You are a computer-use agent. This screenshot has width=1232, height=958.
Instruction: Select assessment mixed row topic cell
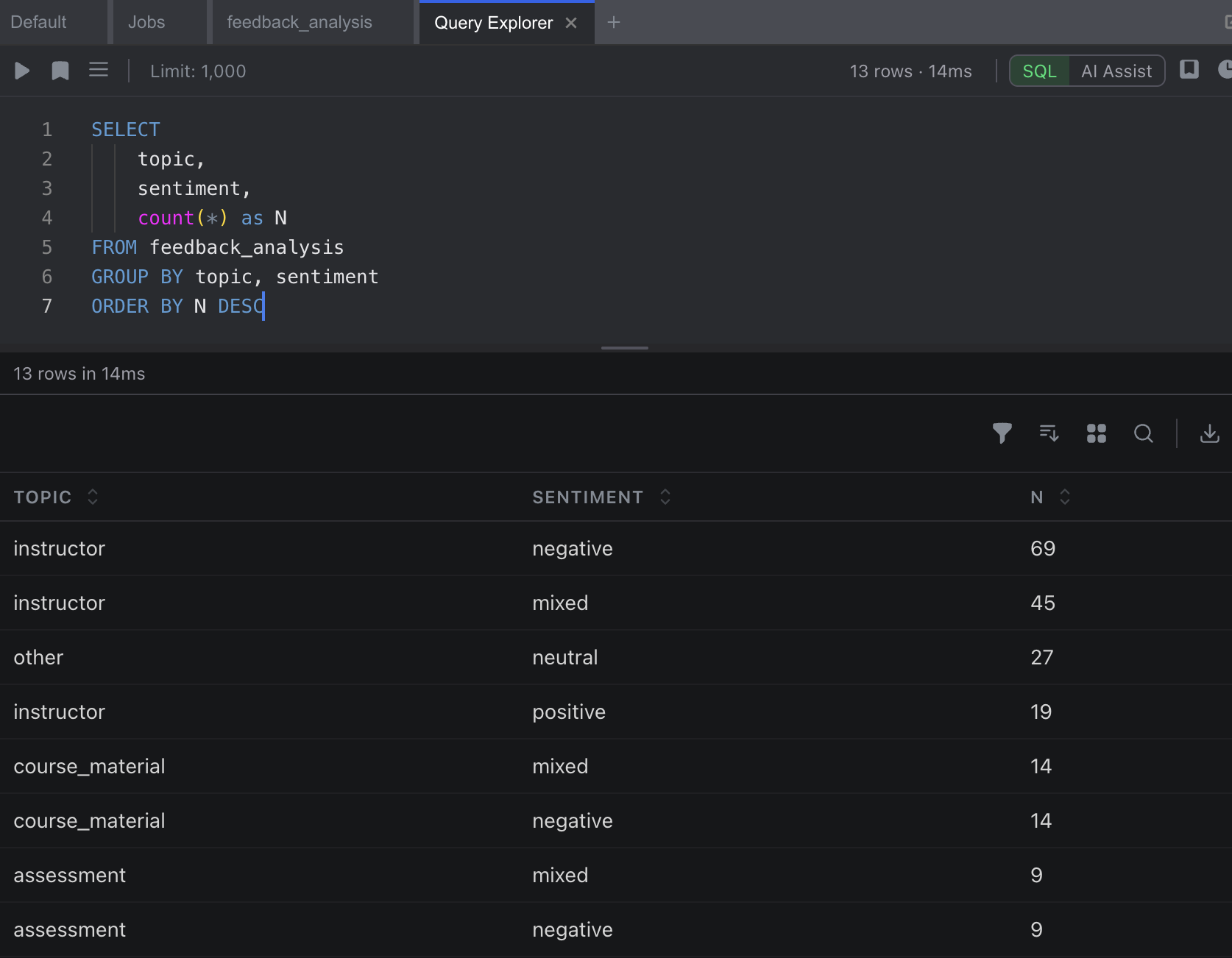click(70, 876)
